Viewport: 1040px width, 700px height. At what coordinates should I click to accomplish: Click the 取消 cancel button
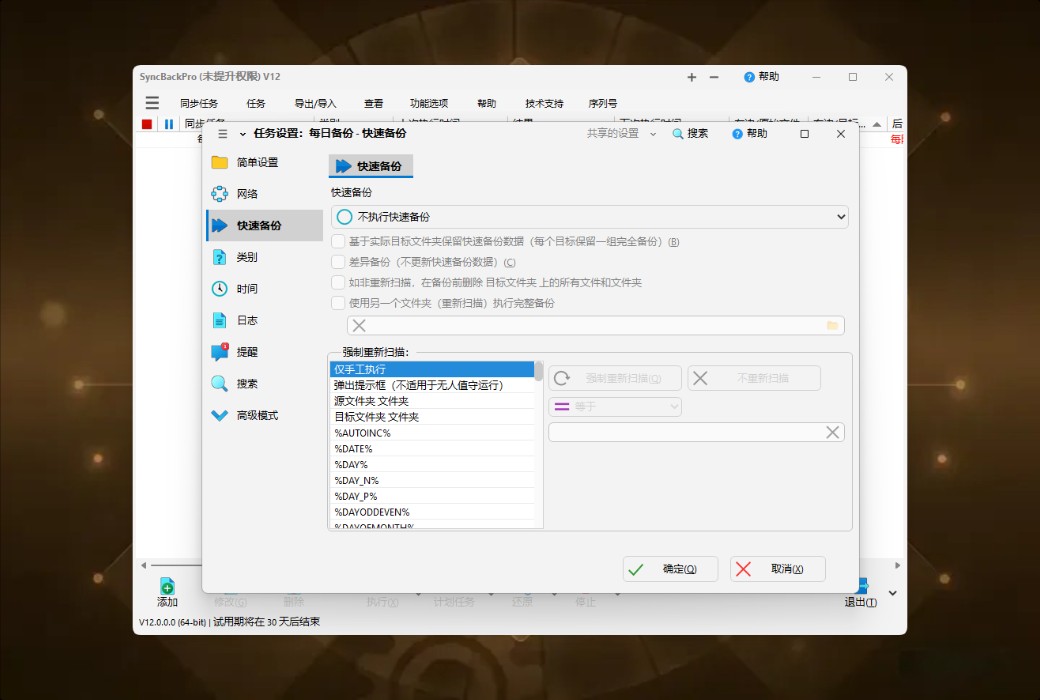click(778, 569)
